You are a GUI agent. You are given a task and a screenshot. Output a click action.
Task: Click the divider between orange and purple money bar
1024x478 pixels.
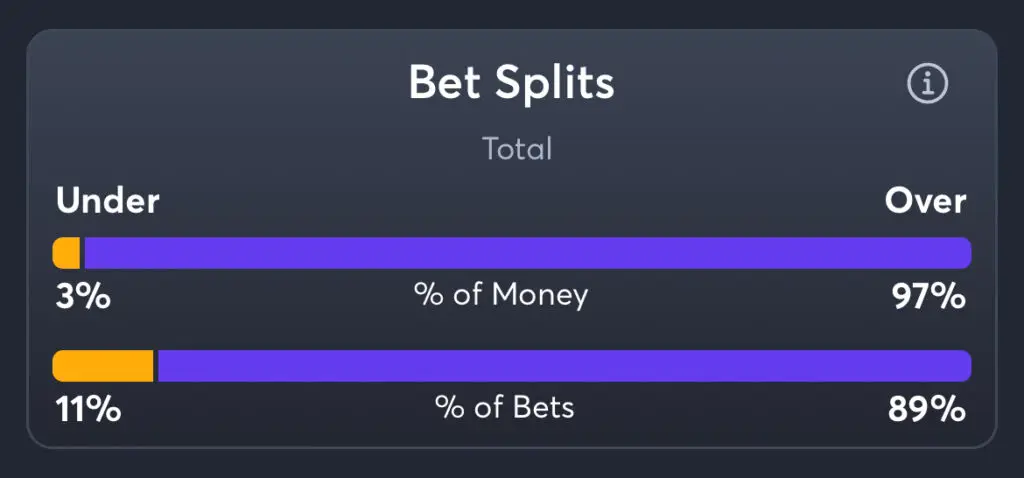click(82, 253)
